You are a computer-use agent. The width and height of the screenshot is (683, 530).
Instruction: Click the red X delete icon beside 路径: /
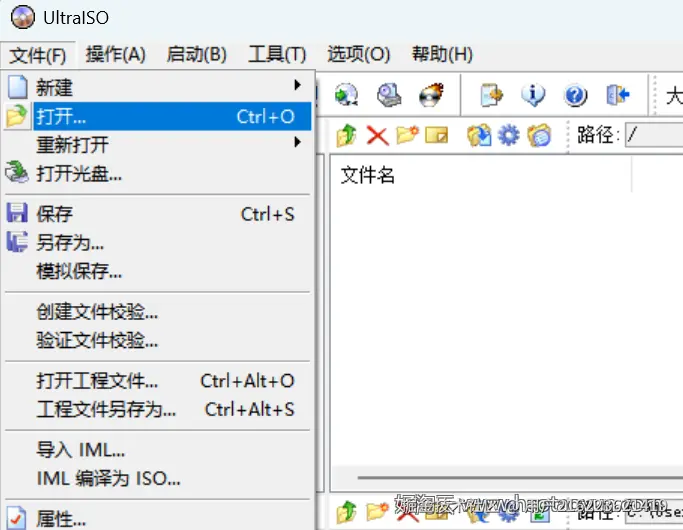point(378,135)
